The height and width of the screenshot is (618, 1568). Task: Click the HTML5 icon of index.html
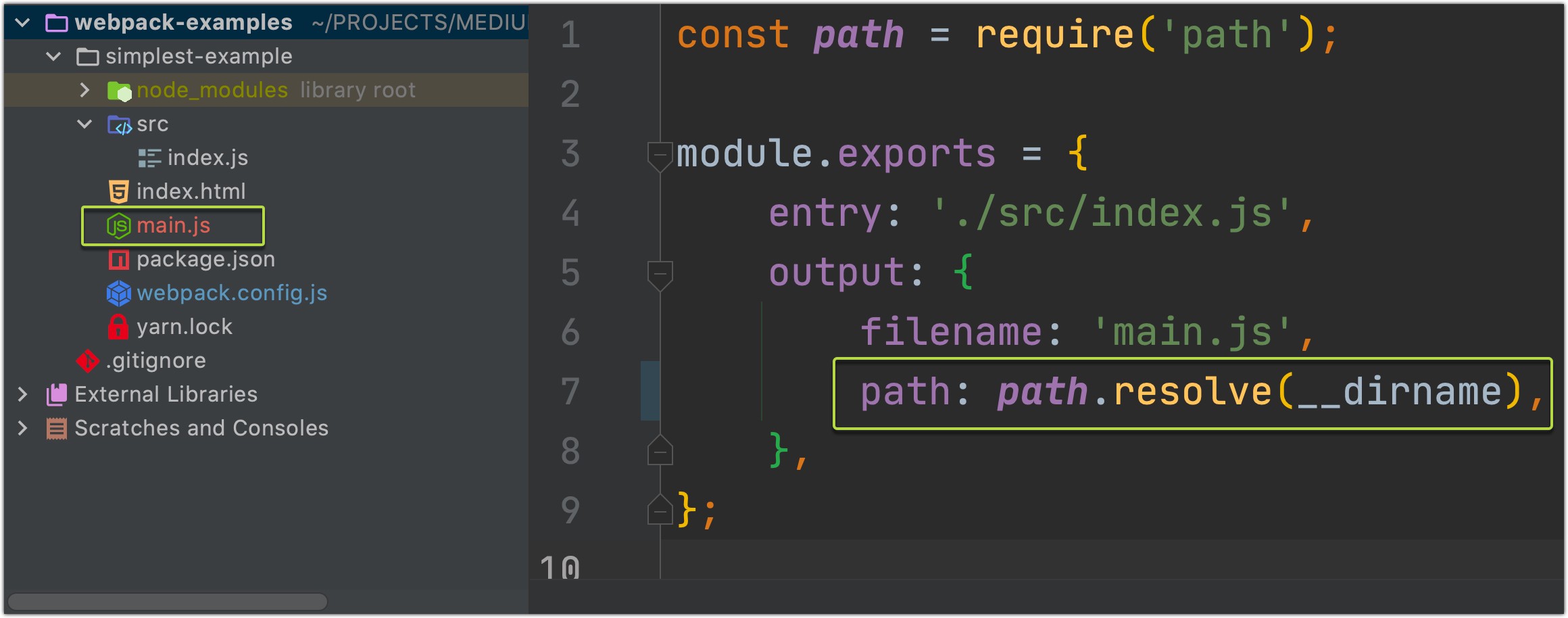pyautogui.click(x=118, y=192)
